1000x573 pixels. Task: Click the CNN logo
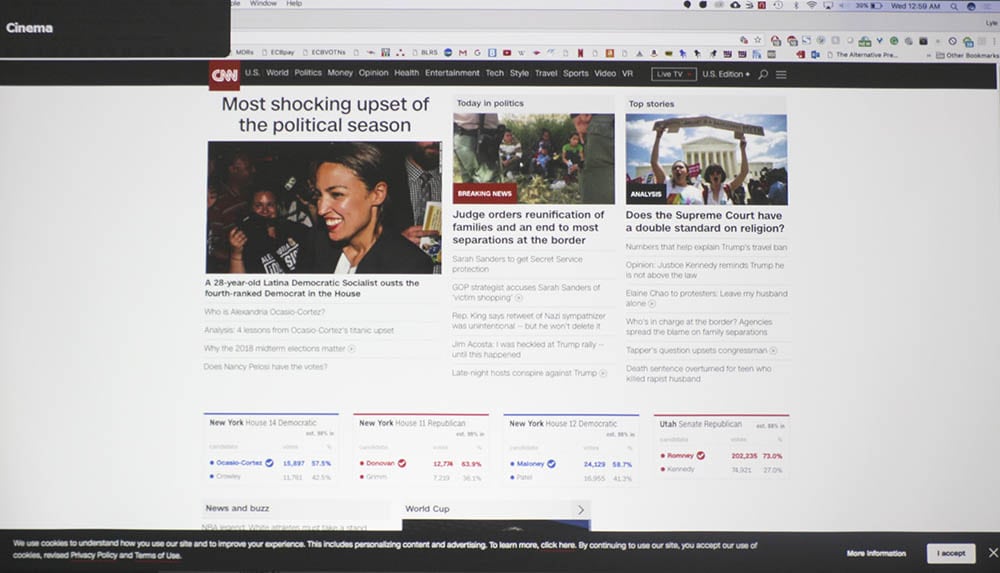point(224,75)
